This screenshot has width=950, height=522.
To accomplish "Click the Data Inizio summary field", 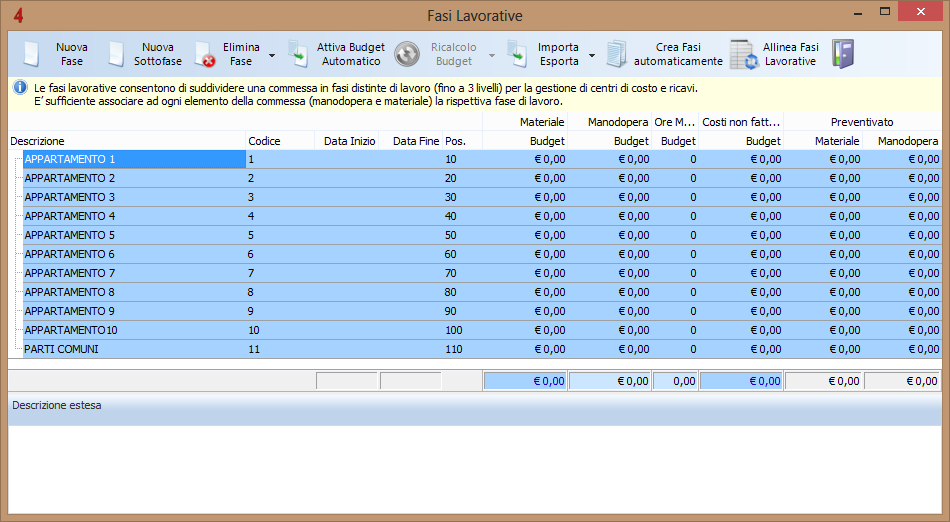I will click(x=347, y=381).
